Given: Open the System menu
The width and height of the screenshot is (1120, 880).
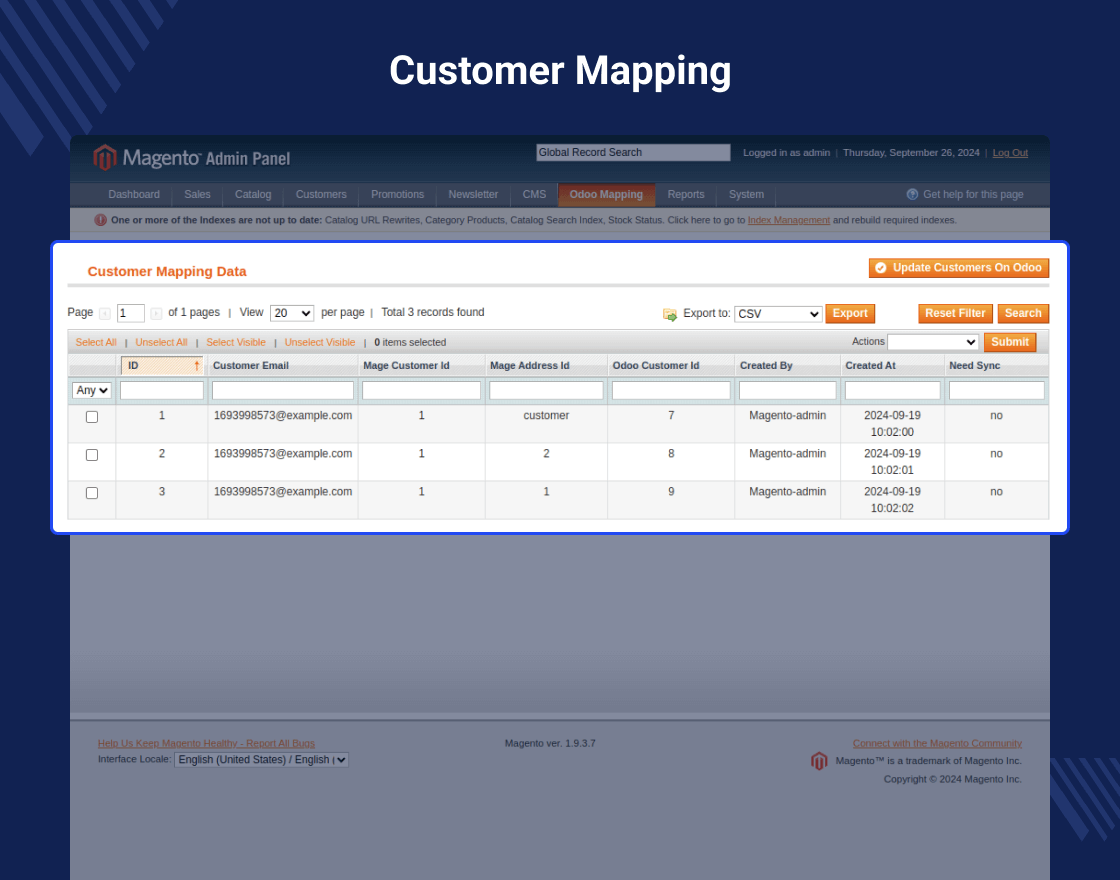Looking at the screenshot, I should tap(746, 194).
